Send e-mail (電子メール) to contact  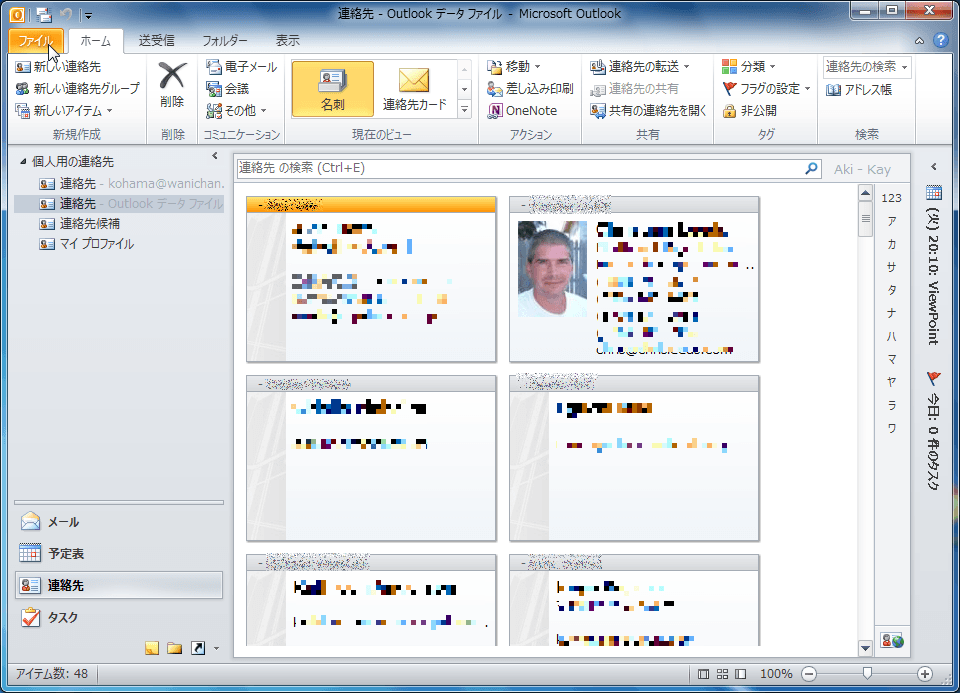click(242, 67)
